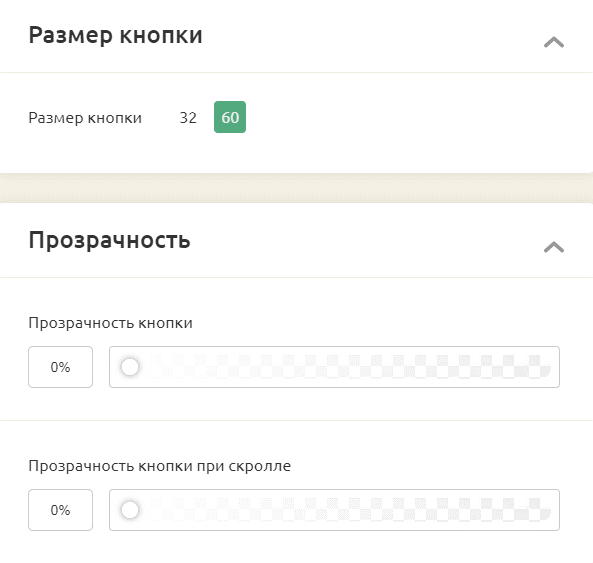Click the "Прозрачность кнопки при скролле" label
This screenshot has height=563, width=593.
[160, 466]
